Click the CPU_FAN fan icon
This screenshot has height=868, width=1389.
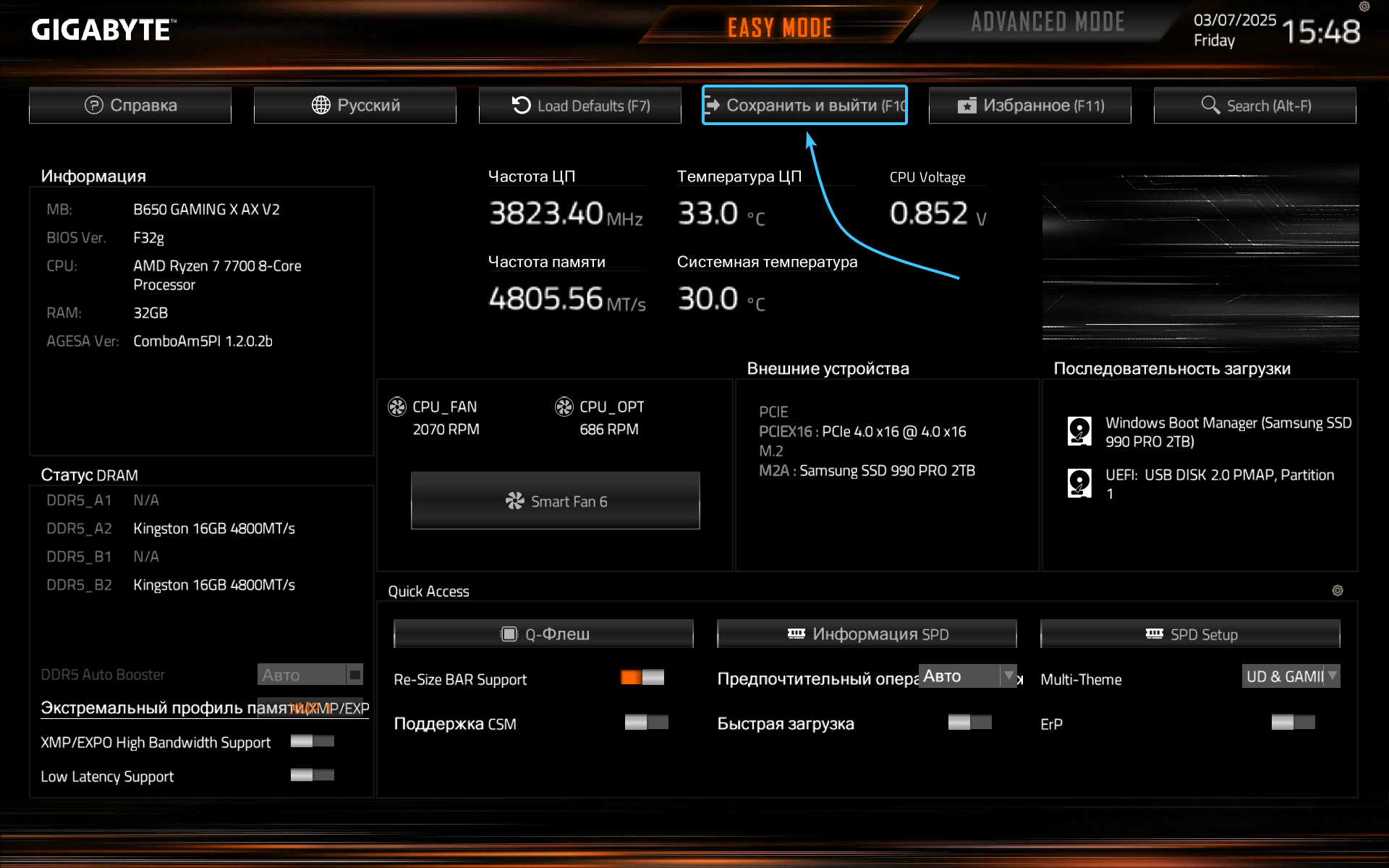coord(397,407)
